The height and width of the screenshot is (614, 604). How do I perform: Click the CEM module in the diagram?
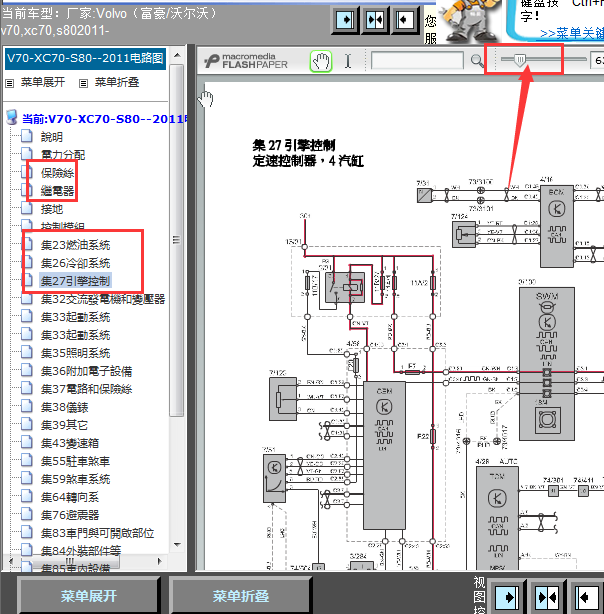[384, 455]
